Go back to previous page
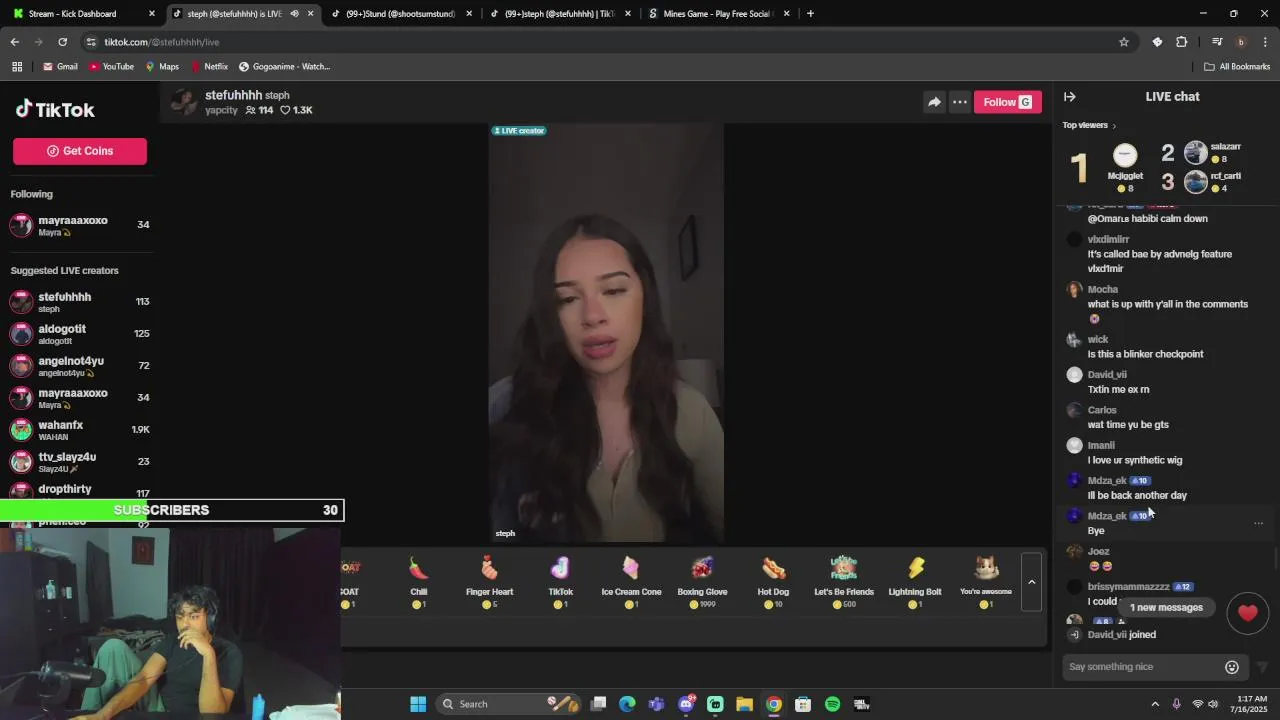Screen dimensions: 1280x720 (15, 42)
